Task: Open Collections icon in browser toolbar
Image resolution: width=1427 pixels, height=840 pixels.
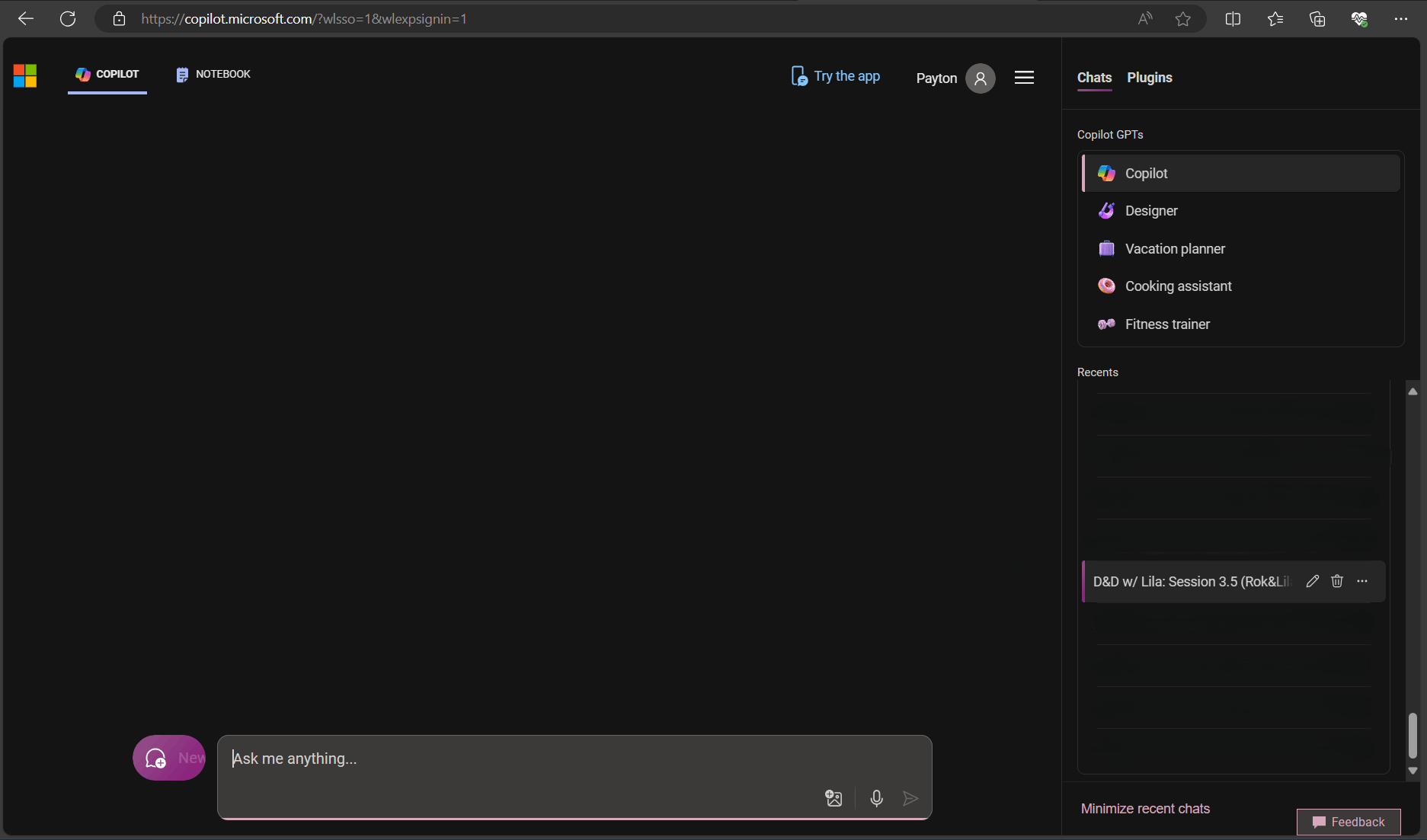Action: [x=1317, y=19]
